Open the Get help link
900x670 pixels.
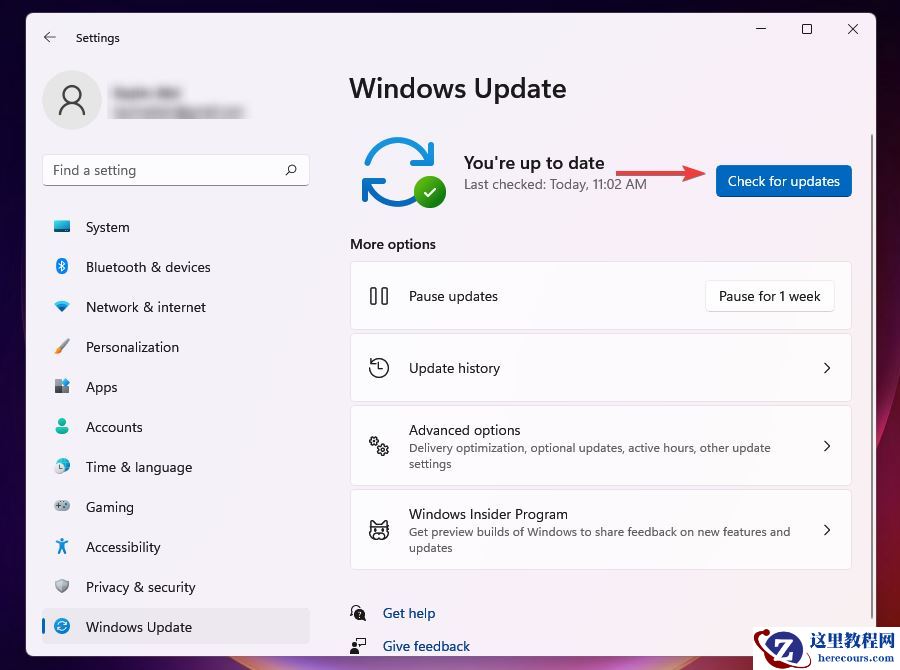[409, 613]
